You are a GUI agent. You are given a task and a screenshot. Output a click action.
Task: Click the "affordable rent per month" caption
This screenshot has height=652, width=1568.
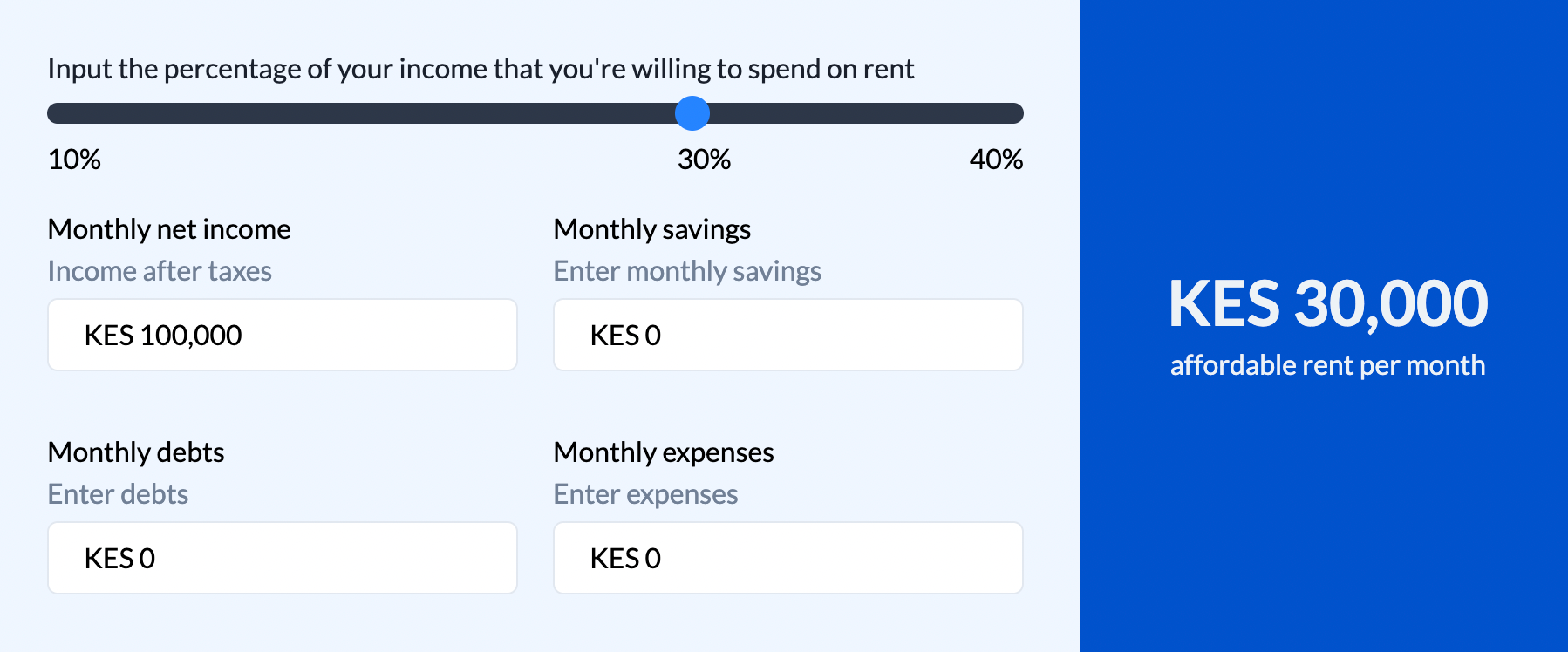point(1327,365)
